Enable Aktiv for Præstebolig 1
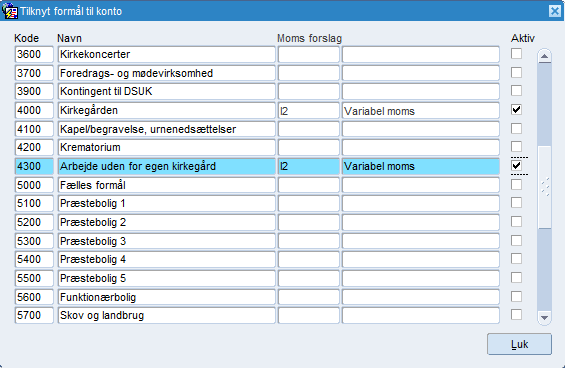Image resolution: width=565 pixels, height=368 pixels. point(516,203)
